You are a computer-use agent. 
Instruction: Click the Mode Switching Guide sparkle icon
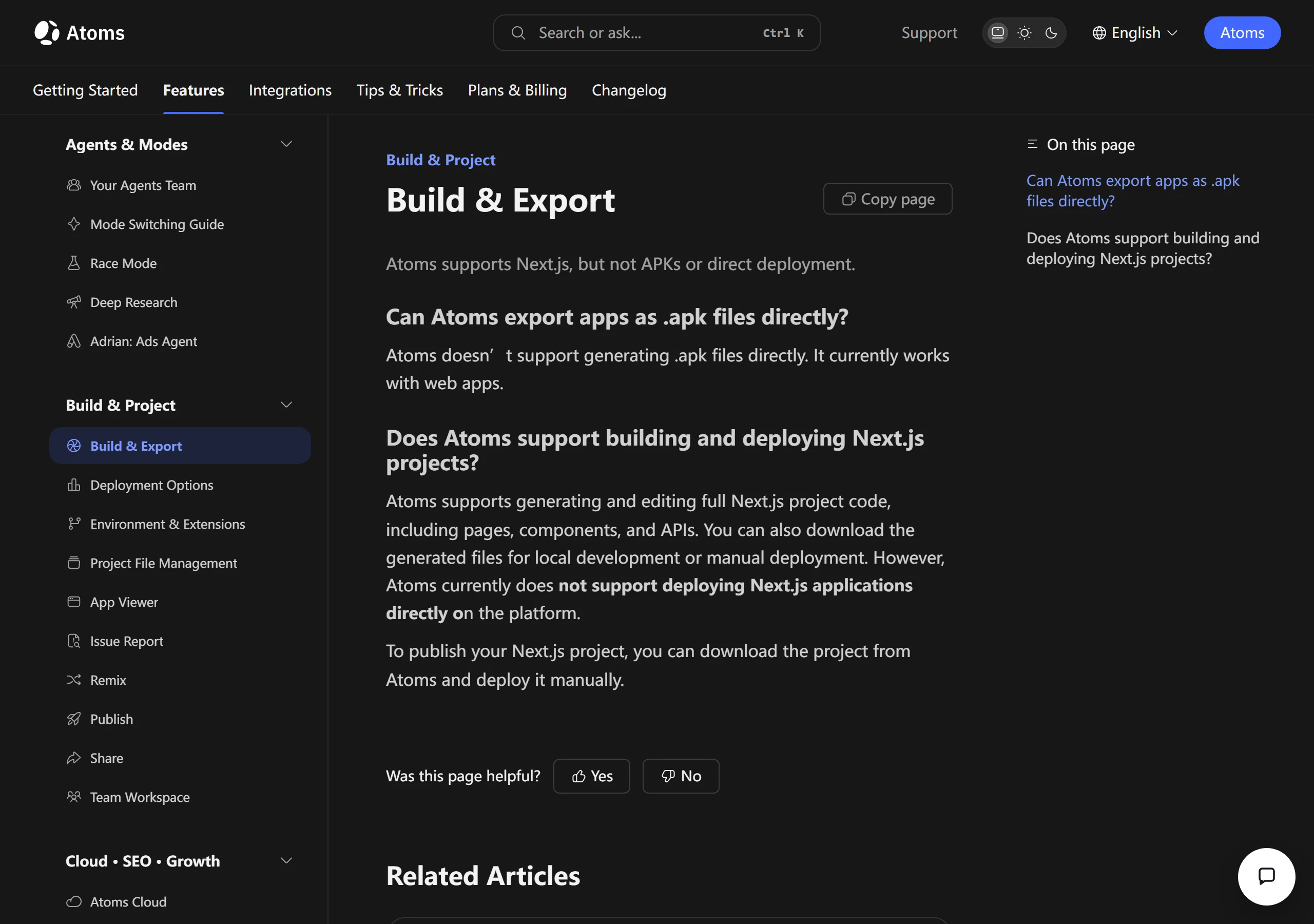(x=74, y=224)
